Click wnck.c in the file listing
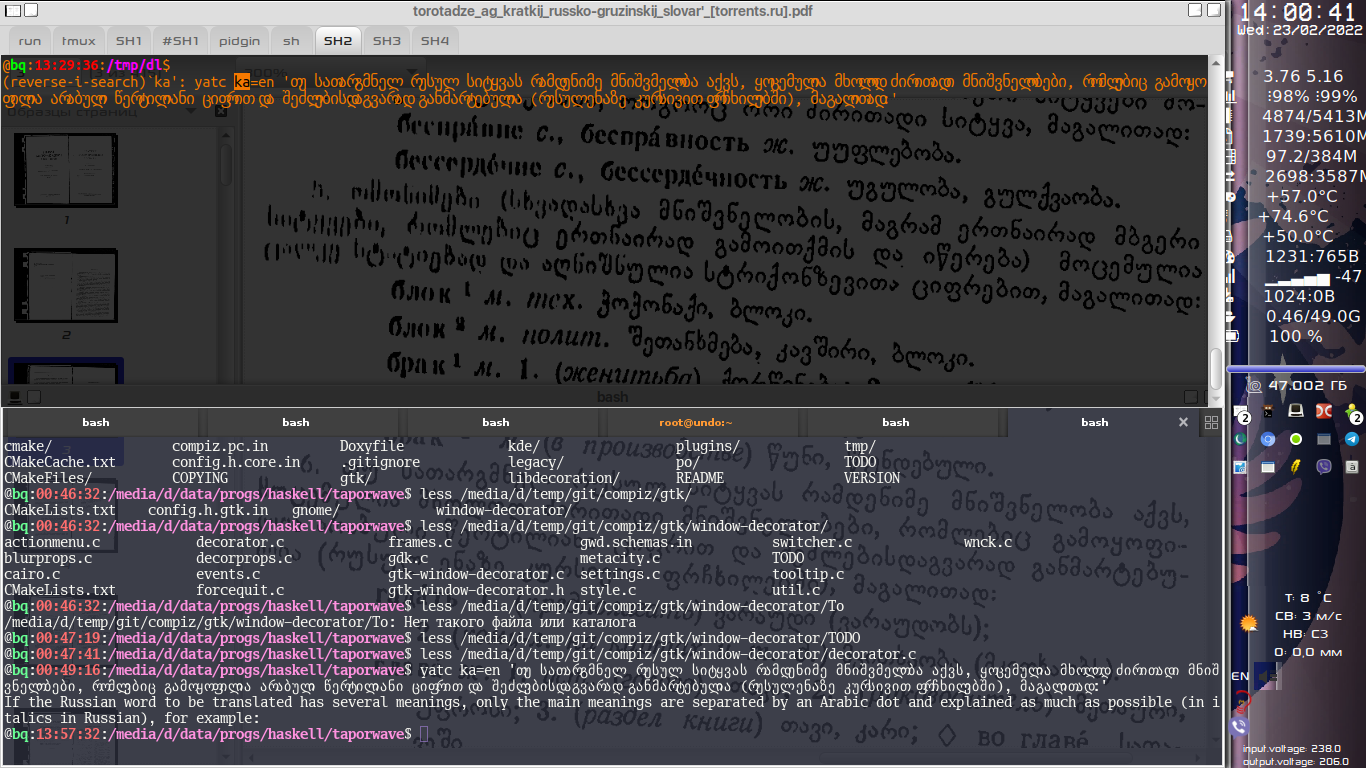The width and height of the screenshot is (1366, 768). click(988, 542)
